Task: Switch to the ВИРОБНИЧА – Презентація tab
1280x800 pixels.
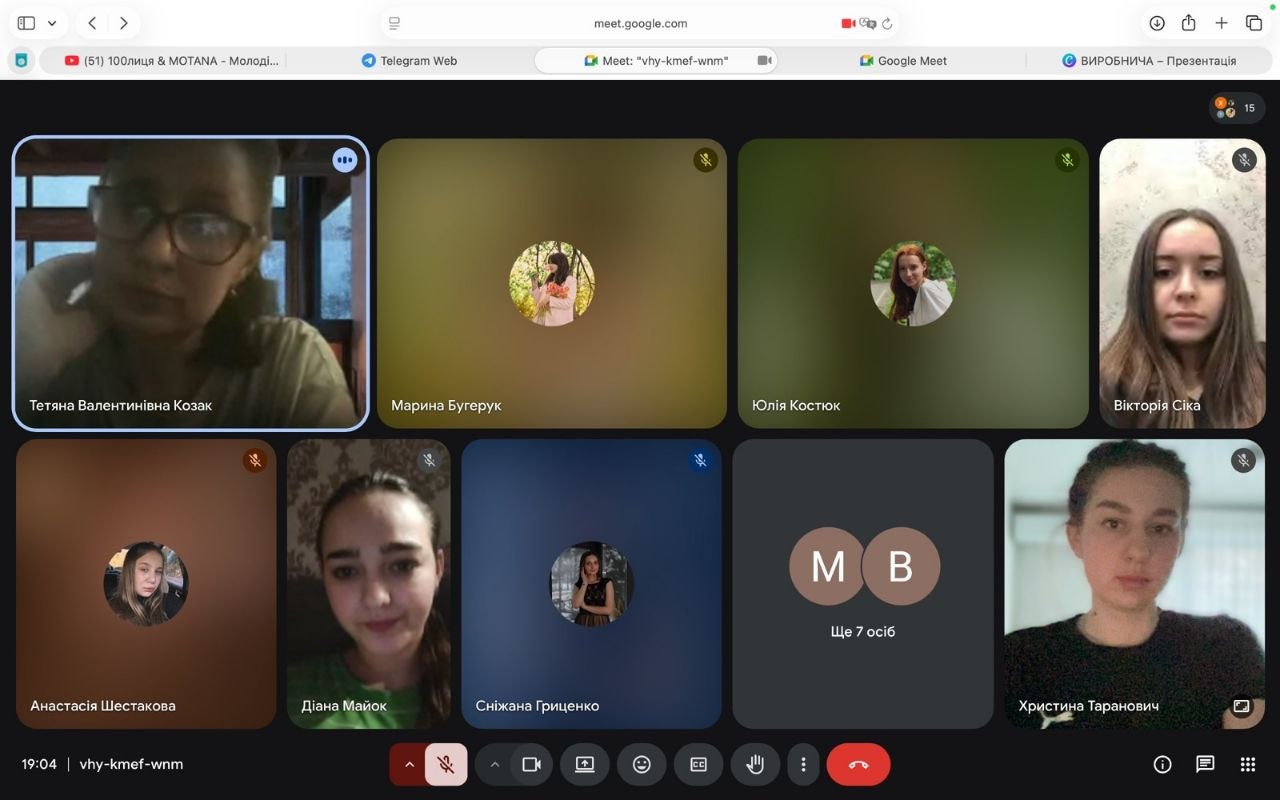Action: coord(1148,61)
